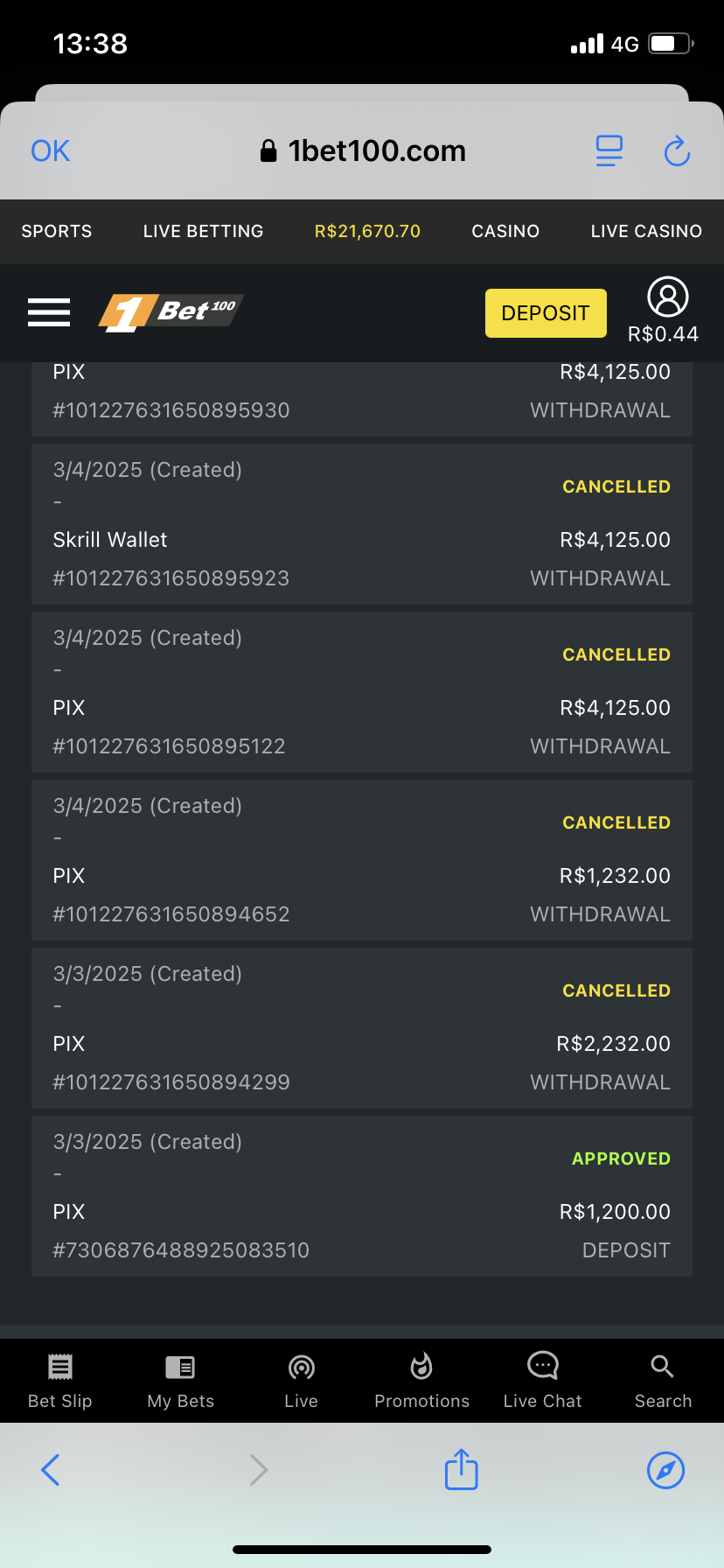Viewport: 724px width, 1568px height.
Task: Open browser reader/page options icon
Action: [609, 151]
